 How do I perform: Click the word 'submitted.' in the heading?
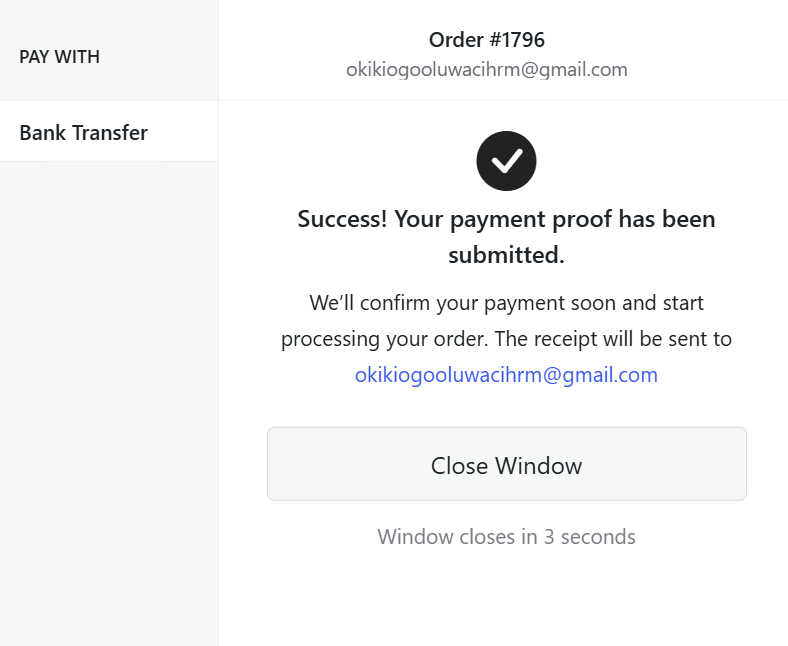[506, 255]
